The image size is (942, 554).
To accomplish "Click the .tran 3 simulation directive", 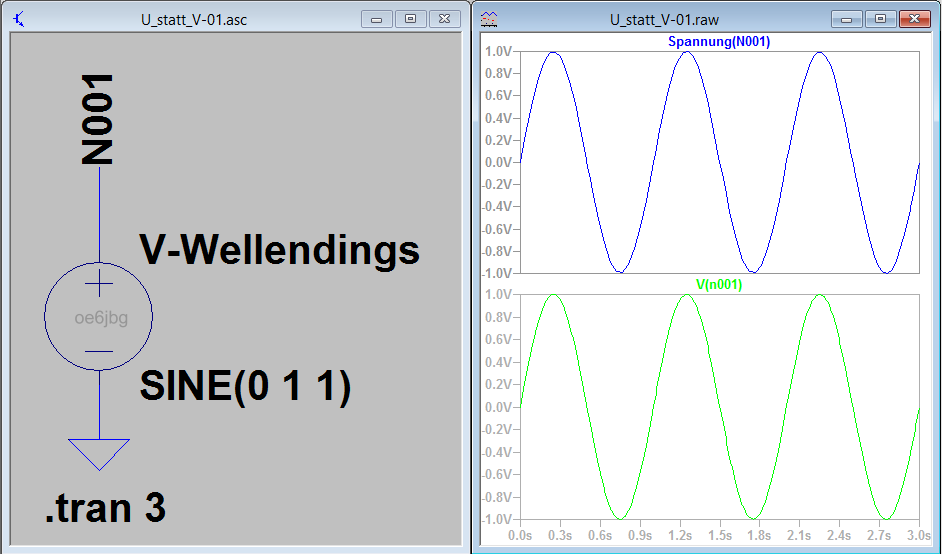I will [x=105, y=508].
